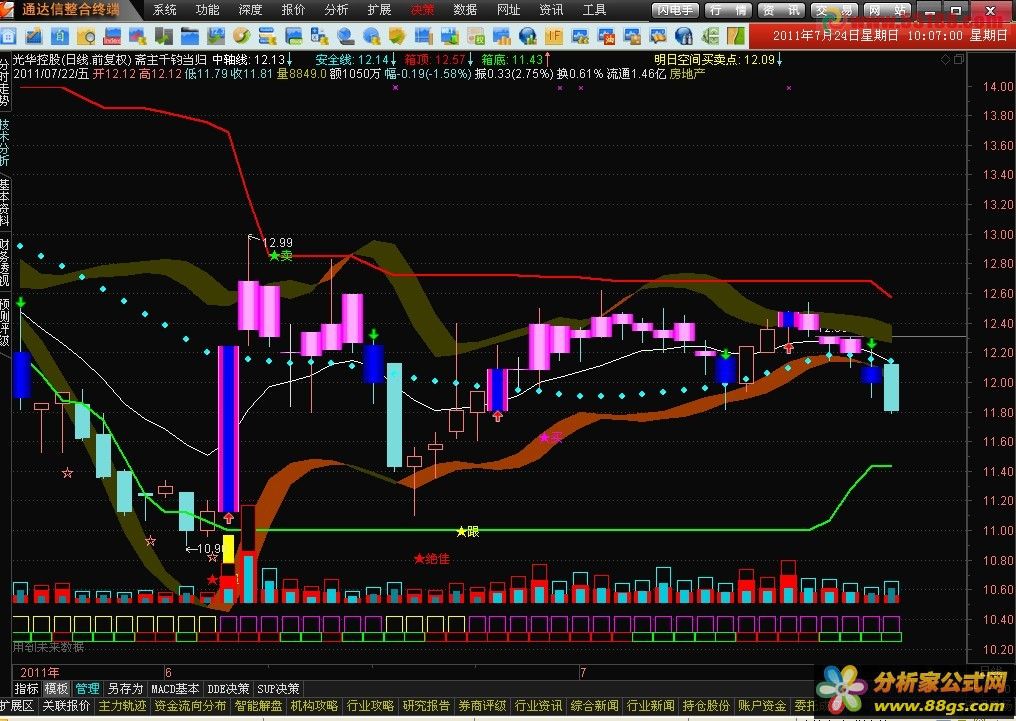The image size is (1016, 721).
Task: Select the SUP决策 template tab
Action: (x=279, y=689)
